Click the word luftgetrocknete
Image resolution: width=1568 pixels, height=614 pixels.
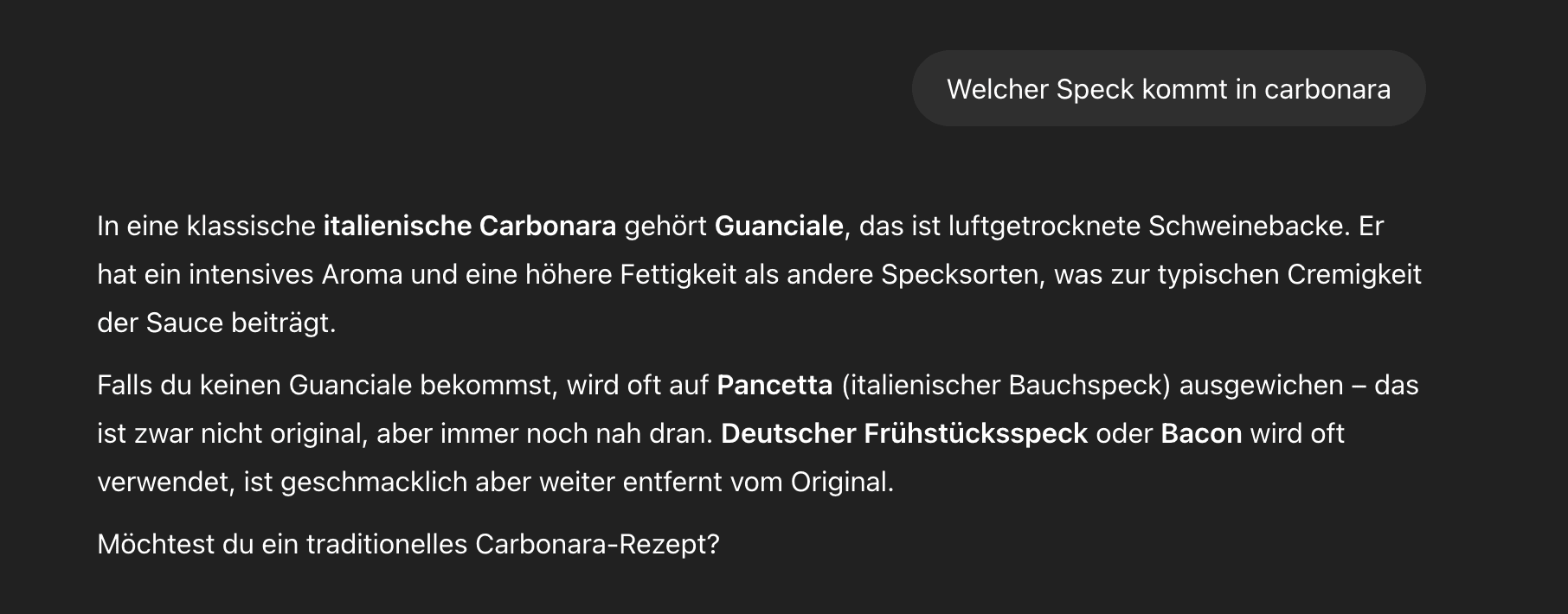click(1044, 227)
